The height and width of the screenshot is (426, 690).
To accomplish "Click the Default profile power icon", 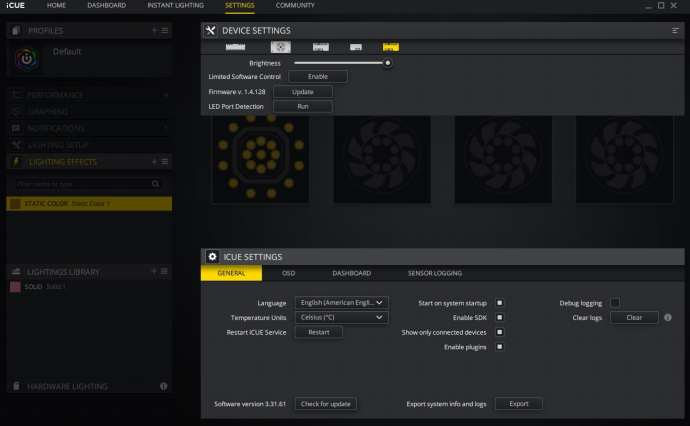I will 26,59.
